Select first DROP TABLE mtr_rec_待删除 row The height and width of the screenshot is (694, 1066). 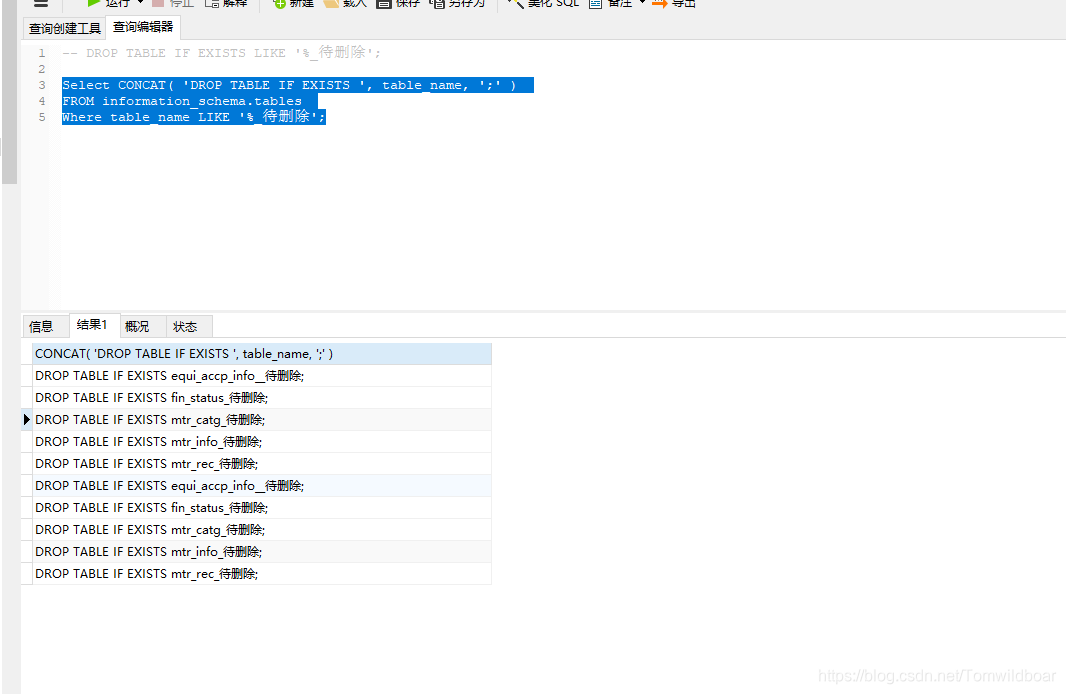(x=262, y=464)
